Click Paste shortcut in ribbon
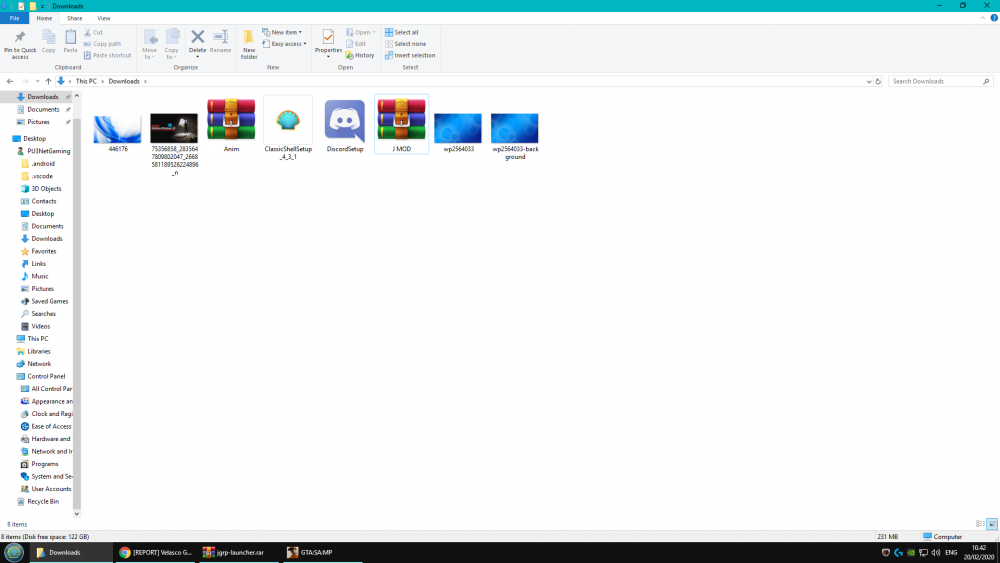The width and height of the screenshot is (1000, 563). pyautogui.click(x=107, y=55)
